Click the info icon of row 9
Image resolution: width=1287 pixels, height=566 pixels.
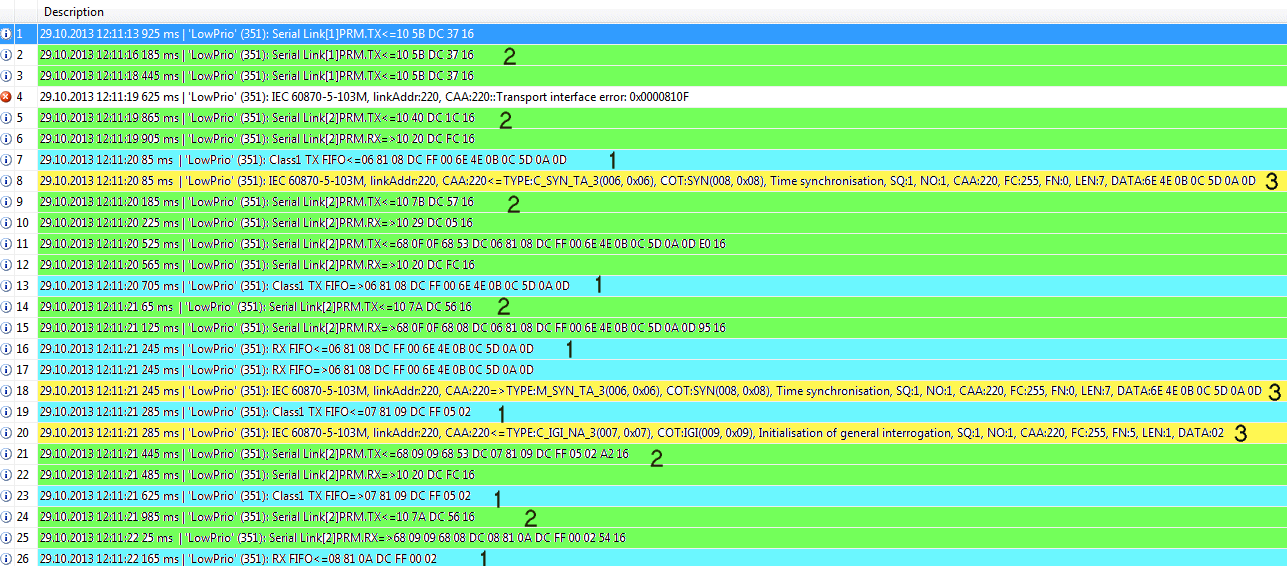pyautogui.click(x=7, y=202)
